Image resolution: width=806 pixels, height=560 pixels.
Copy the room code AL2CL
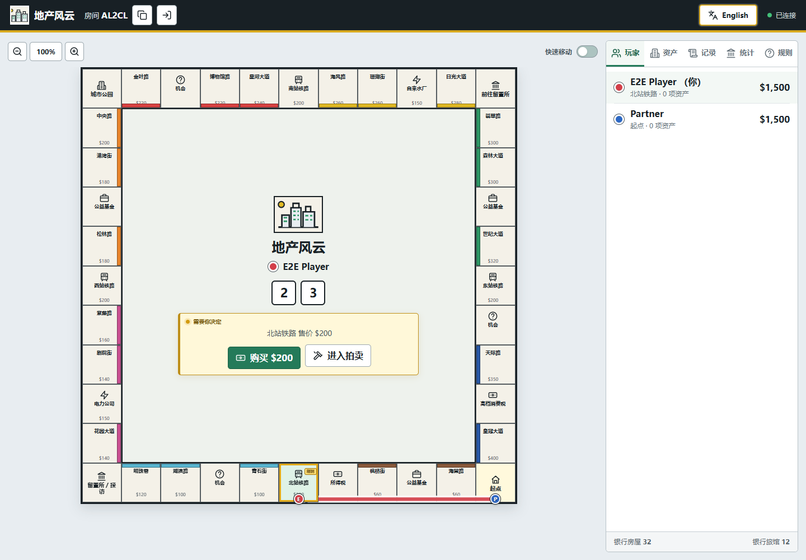coord(142,15)
